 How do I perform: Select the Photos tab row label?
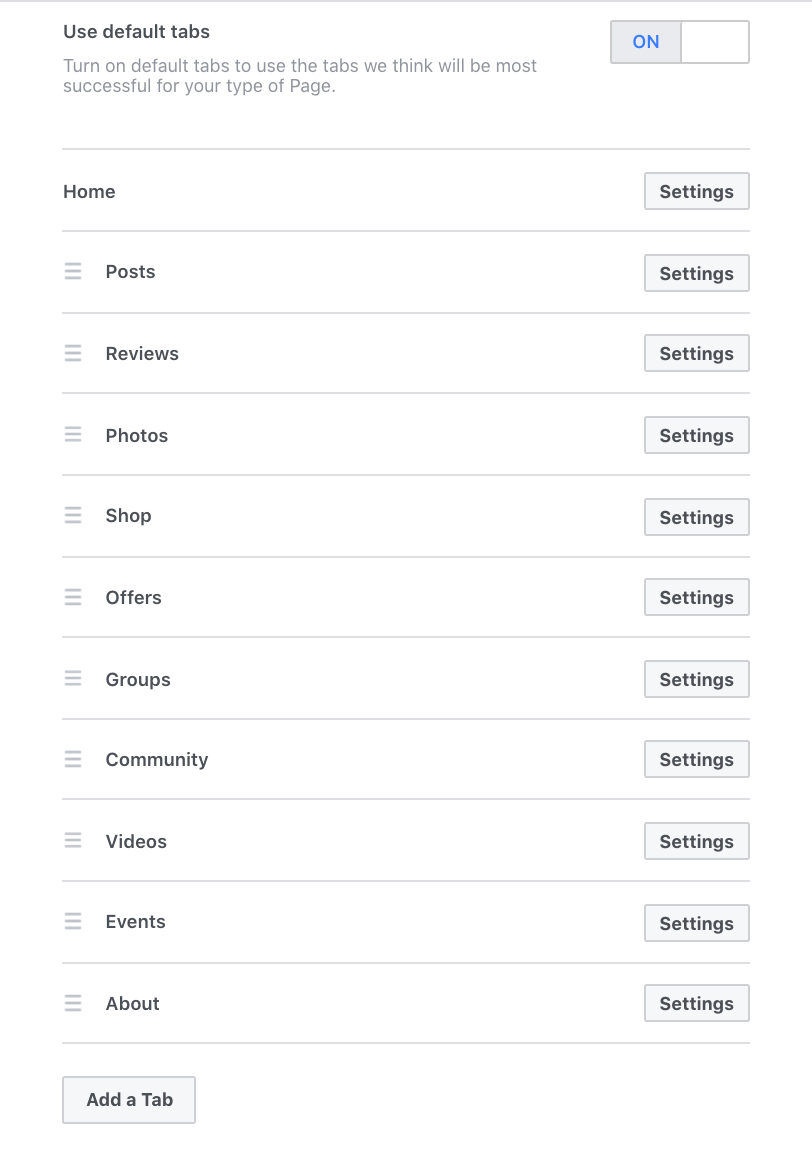click(137, 435)
